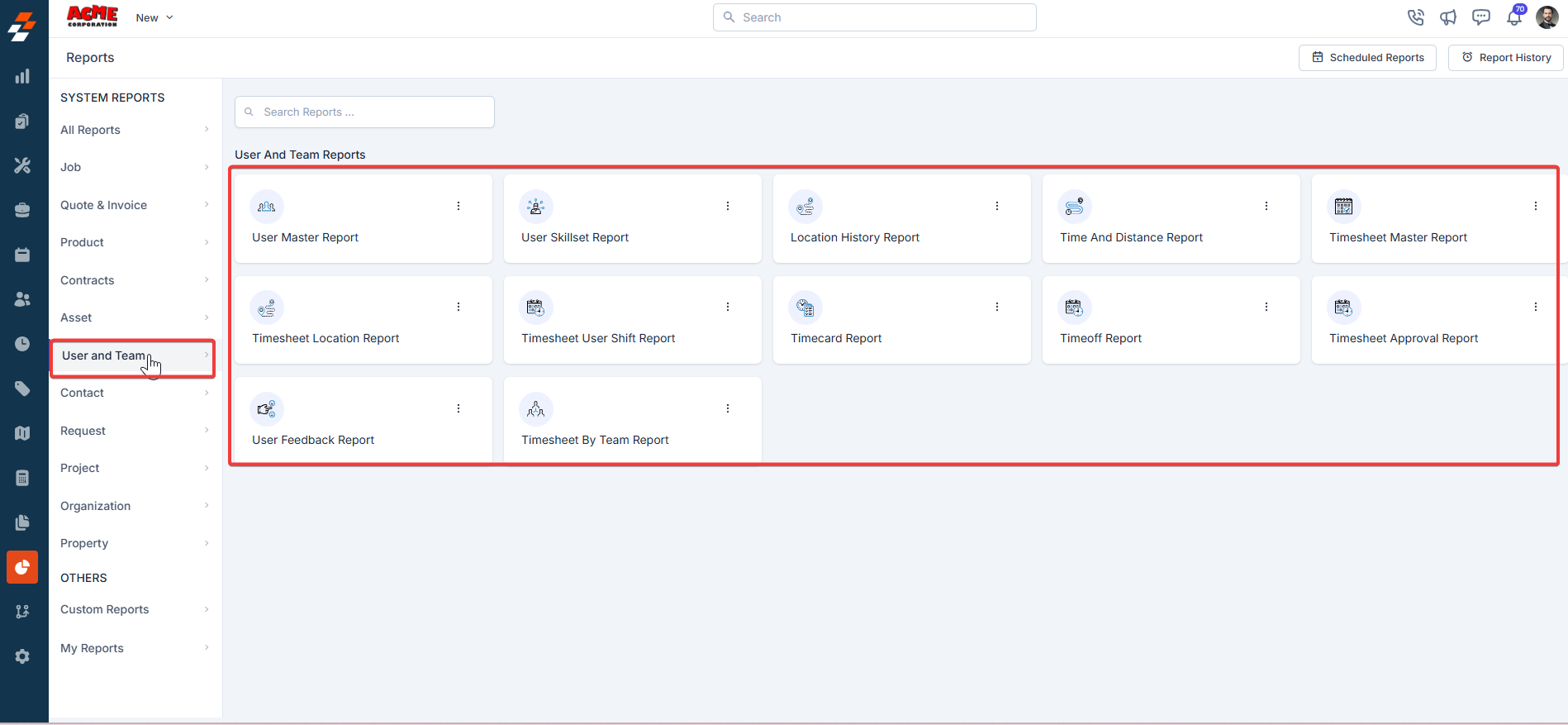Open the settings gear sidebar icon

[x=22, y=656]
